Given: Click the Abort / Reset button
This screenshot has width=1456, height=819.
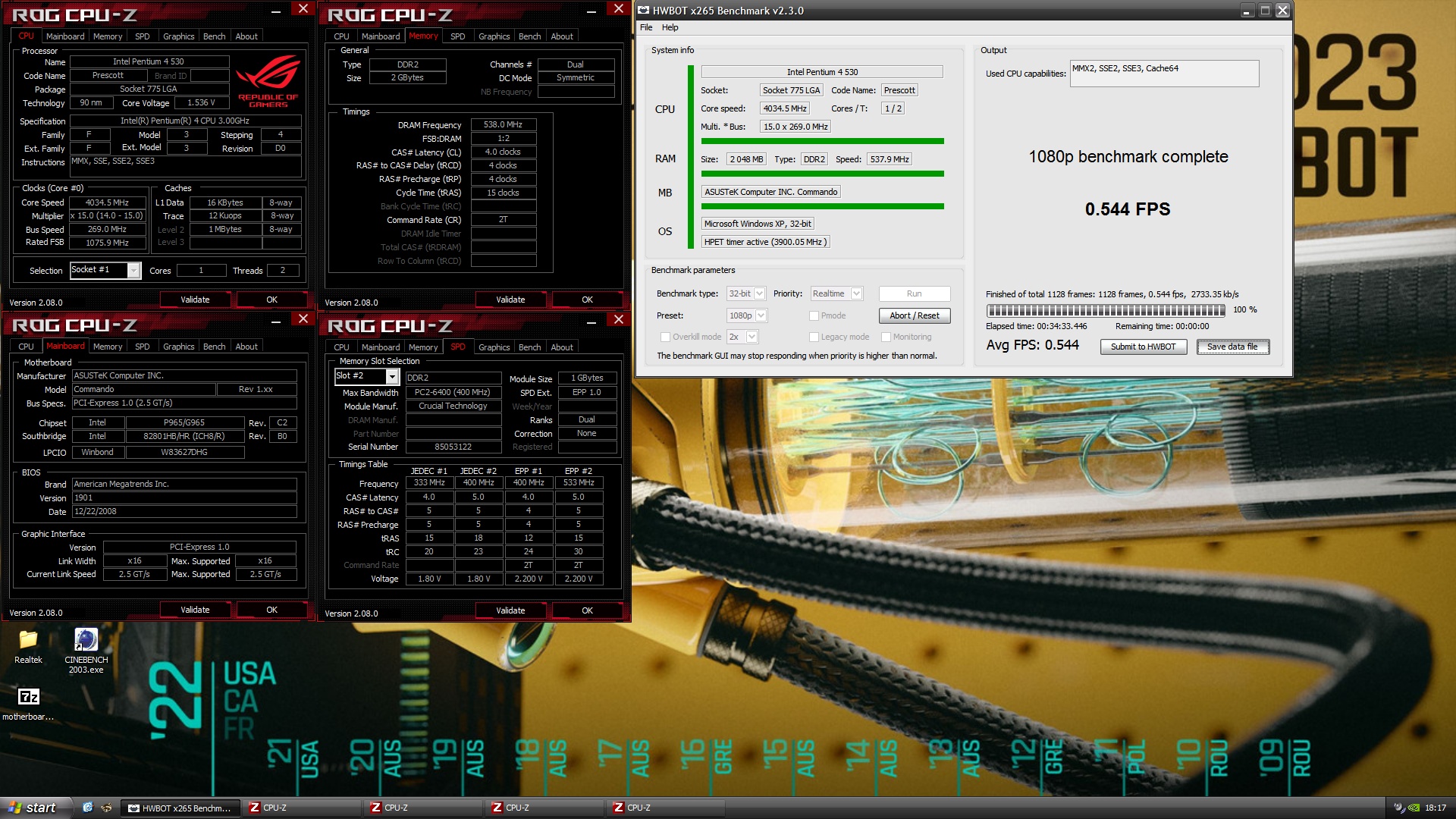Looking at the screenshot, I should pyautogui.click(x=914, y=315).
